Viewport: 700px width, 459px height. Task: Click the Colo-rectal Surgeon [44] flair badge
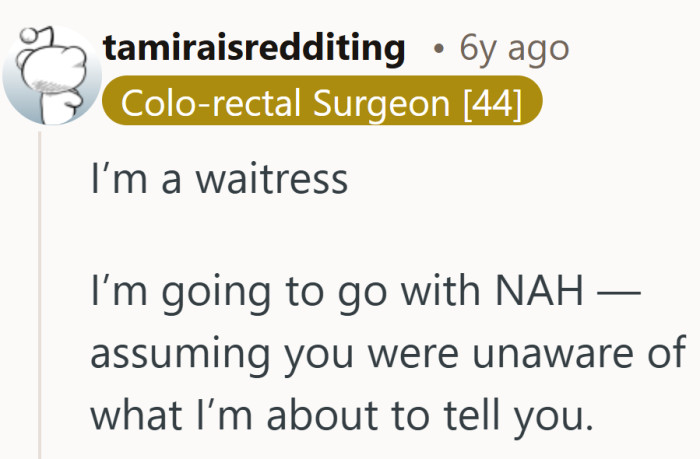coord(321,103)
